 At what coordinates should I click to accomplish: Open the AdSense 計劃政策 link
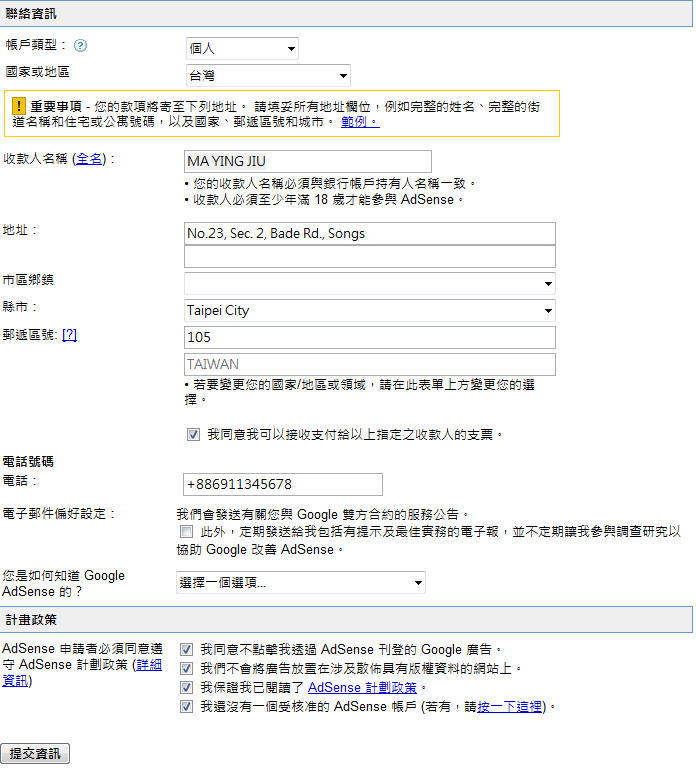tap(362, 688)
